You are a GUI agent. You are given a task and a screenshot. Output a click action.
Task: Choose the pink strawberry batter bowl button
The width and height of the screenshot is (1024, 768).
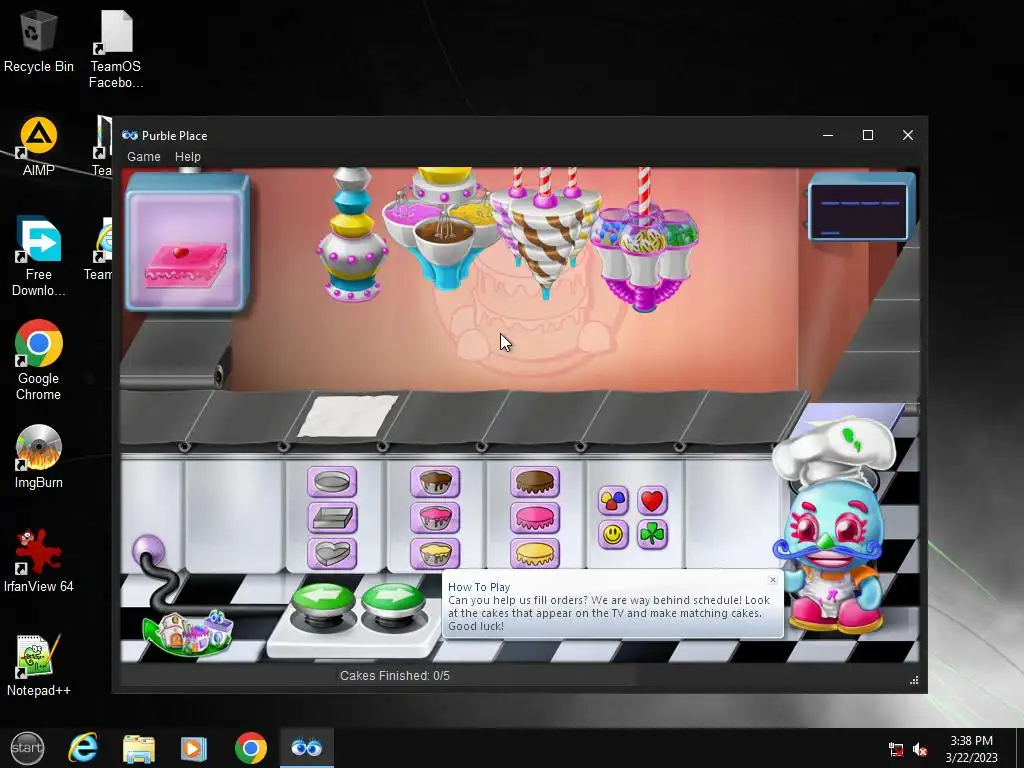coord(435,518)
